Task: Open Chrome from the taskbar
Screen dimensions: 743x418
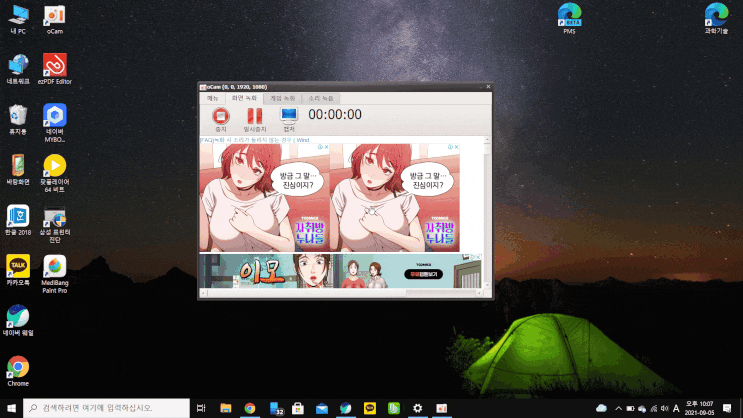Action: tap(250, 408)
